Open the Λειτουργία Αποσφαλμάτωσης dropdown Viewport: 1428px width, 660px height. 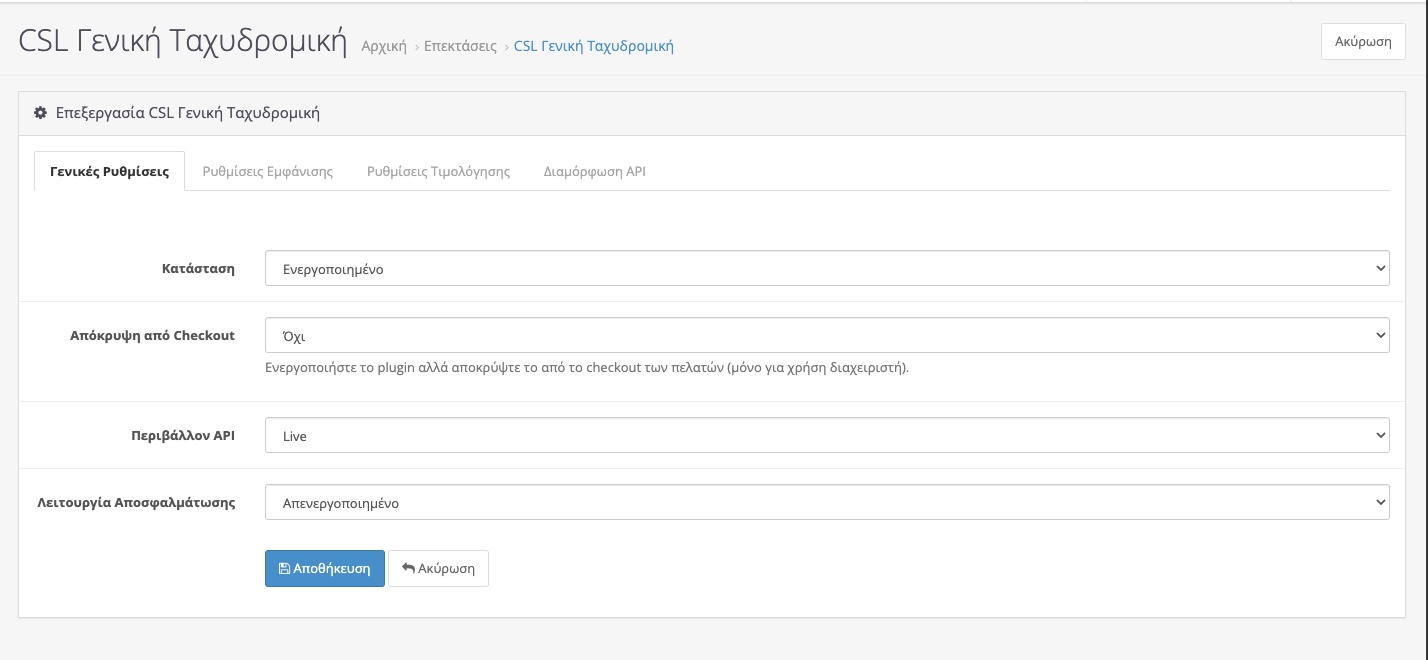(x=827, y=502)
